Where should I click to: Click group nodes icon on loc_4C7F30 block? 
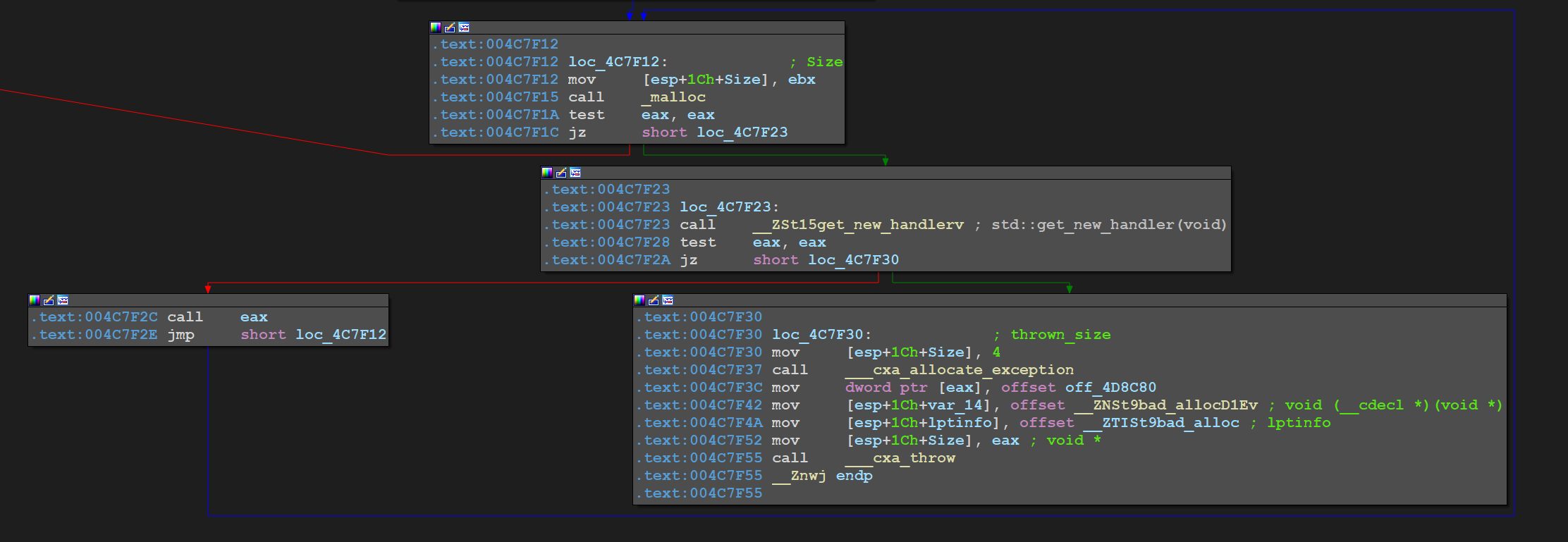(668, 300)
